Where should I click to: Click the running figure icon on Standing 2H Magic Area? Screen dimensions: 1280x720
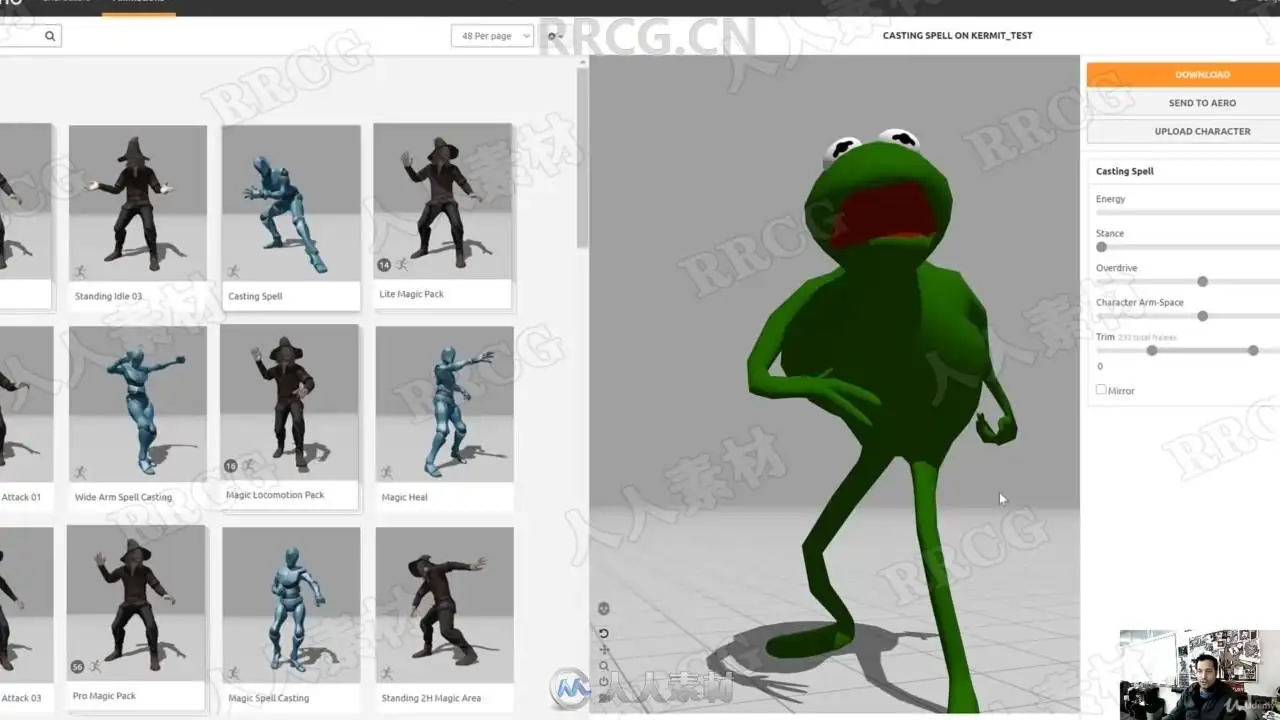(387, 673)
